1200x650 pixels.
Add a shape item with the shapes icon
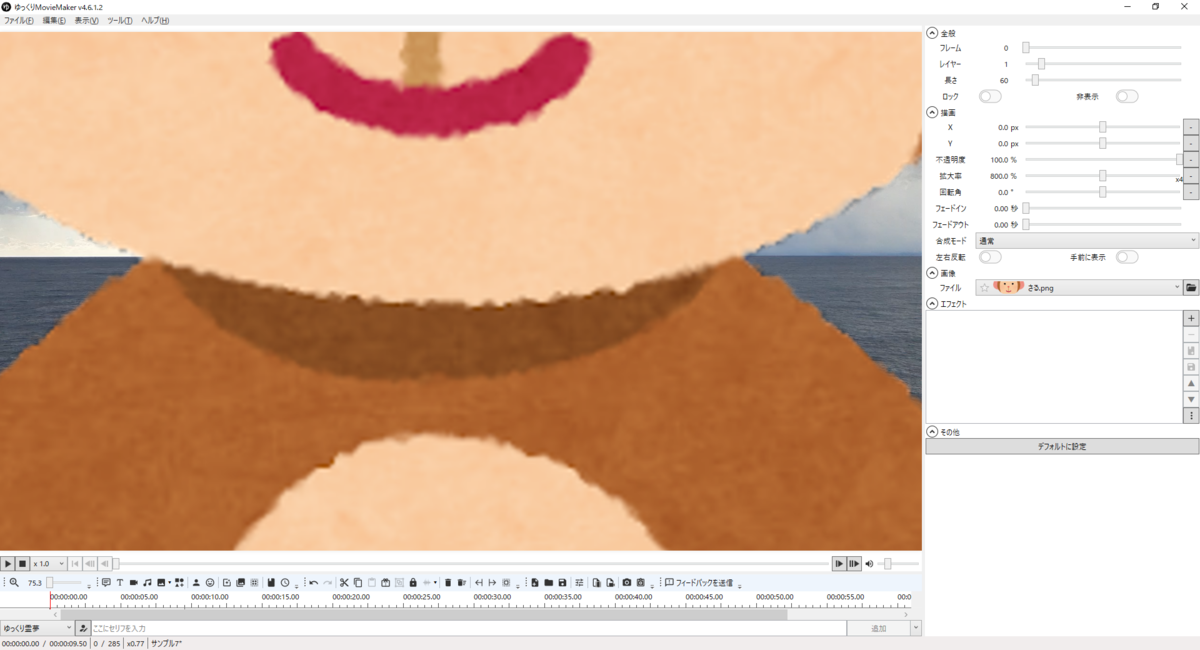(178, 582)
